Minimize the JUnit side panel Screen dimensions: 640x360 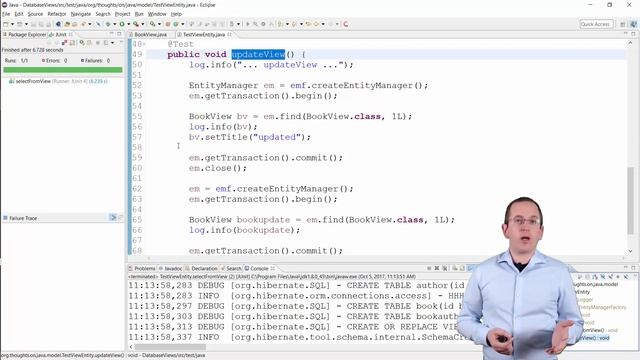coord(112,33)
